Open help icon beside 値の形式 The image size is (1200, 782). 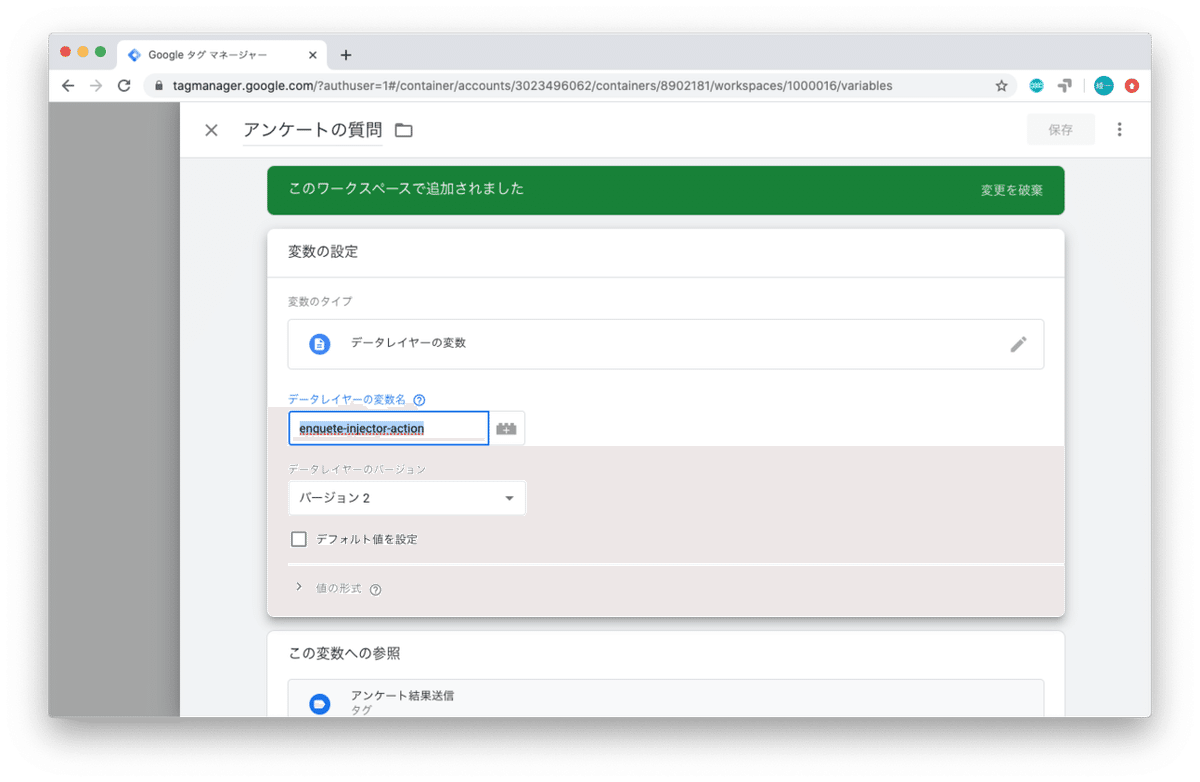[x=375, y=590]
